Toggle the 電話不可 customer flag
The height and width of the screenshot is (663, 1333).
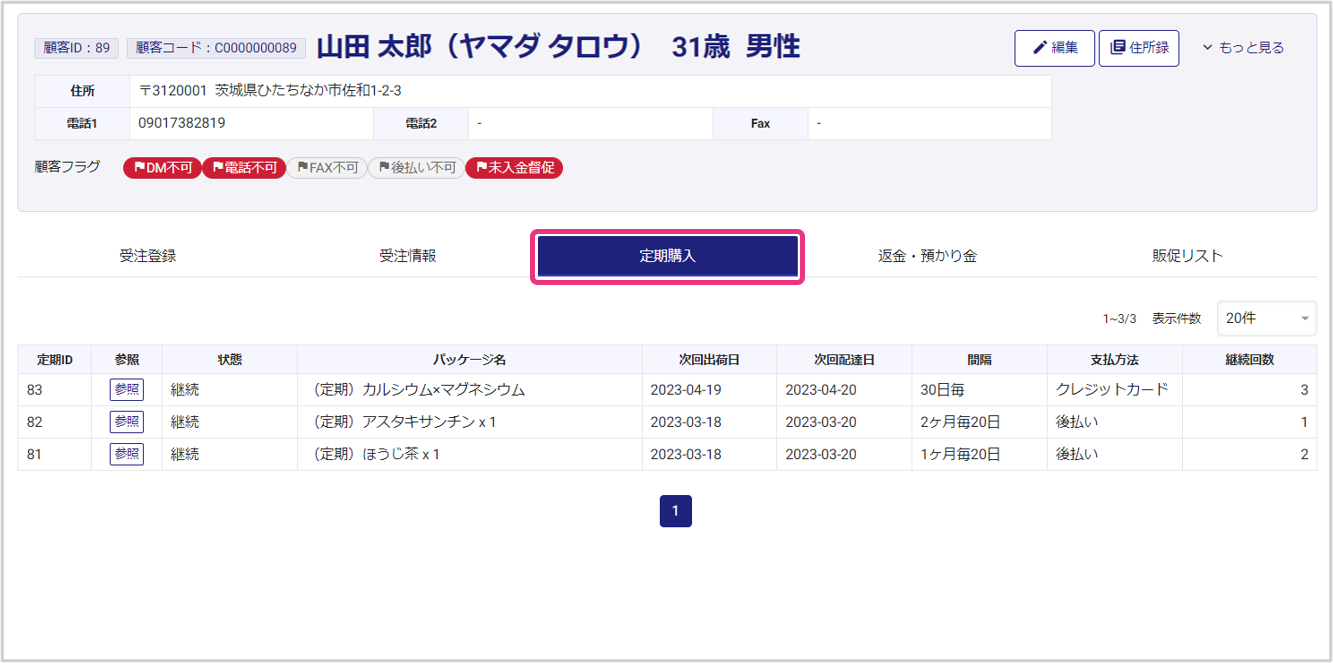244,168
